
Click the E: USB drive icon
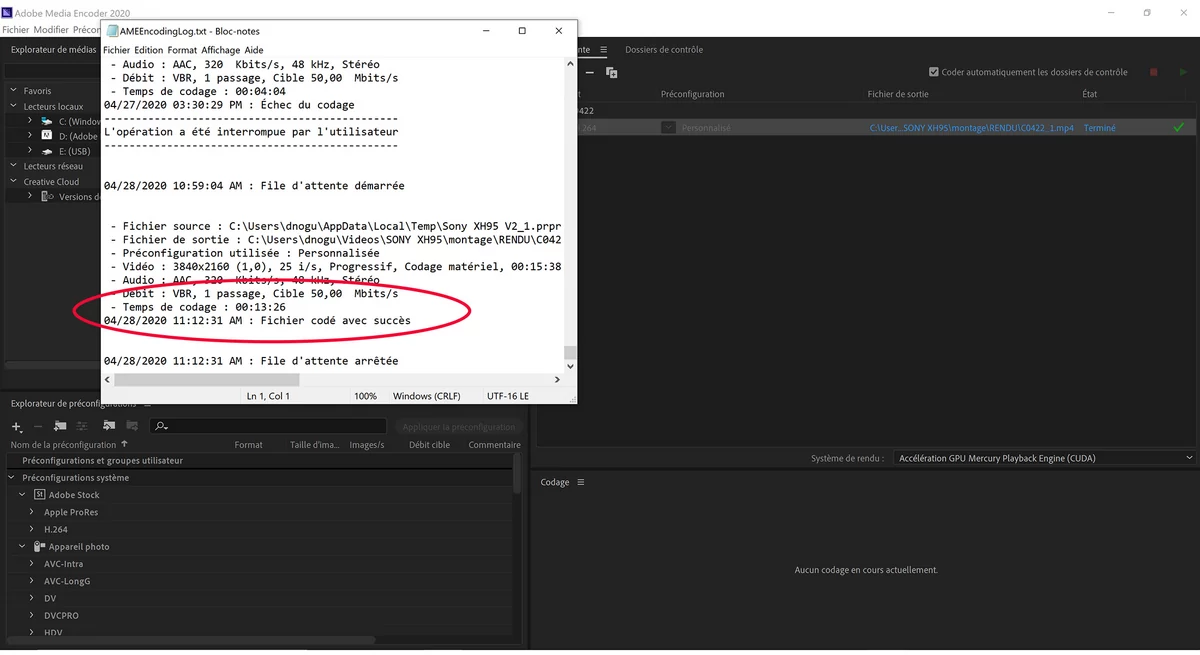click(47, 151)
